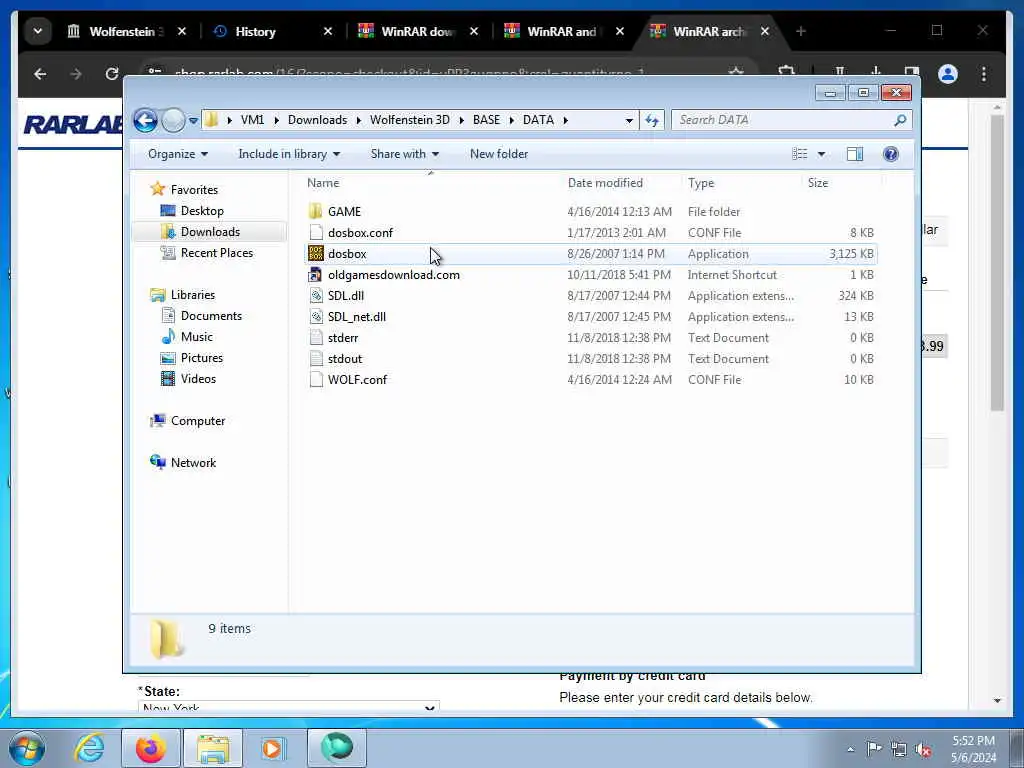Click the Search DATA input field
Viewport: 1024px width, 768px height.
[x=782, y=120]
